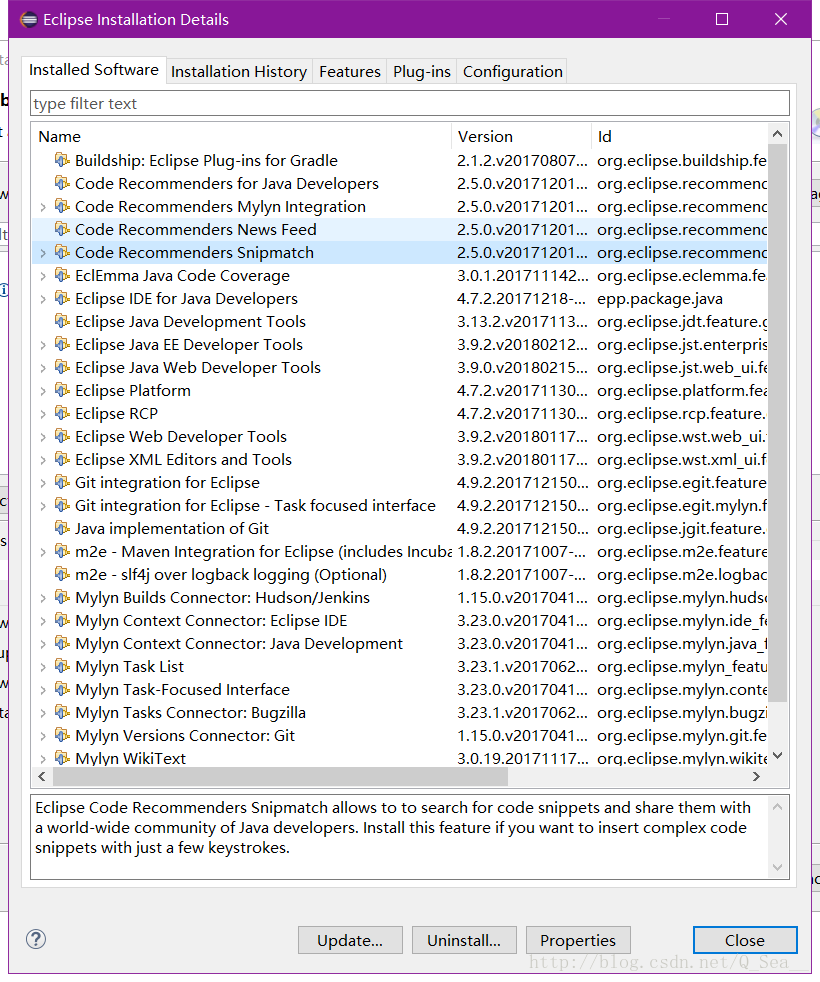Screen dimensions: 820x982
Task: Switch to the Installed Software tab
Action: [94, 70]
